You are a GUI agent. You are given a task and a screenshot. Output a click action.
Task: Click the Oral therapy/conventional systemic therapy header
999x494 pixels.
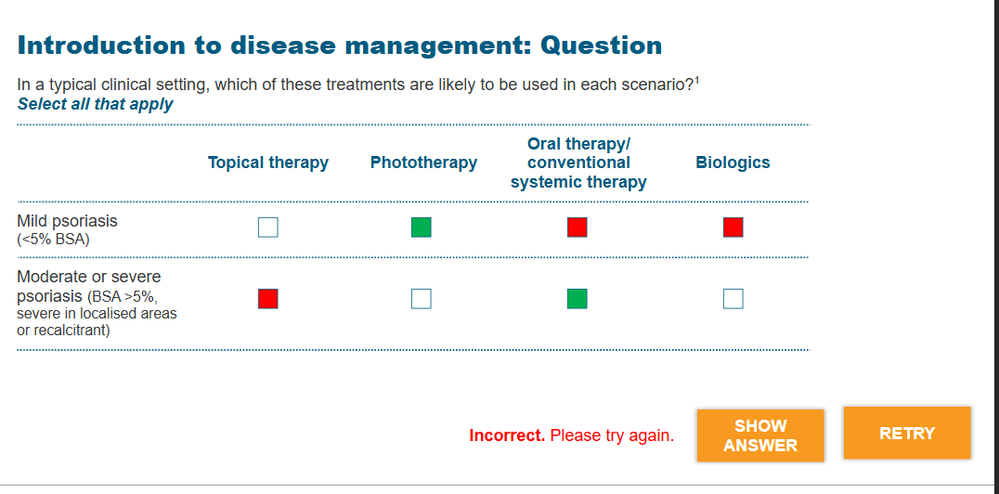(x=578, y=163)
